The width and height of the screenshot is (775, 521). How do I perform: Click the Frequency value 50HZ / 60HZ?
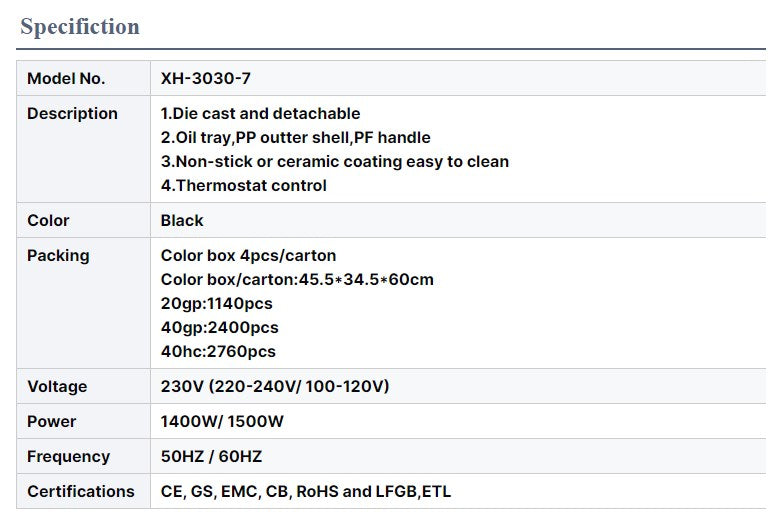pos(211,457)
